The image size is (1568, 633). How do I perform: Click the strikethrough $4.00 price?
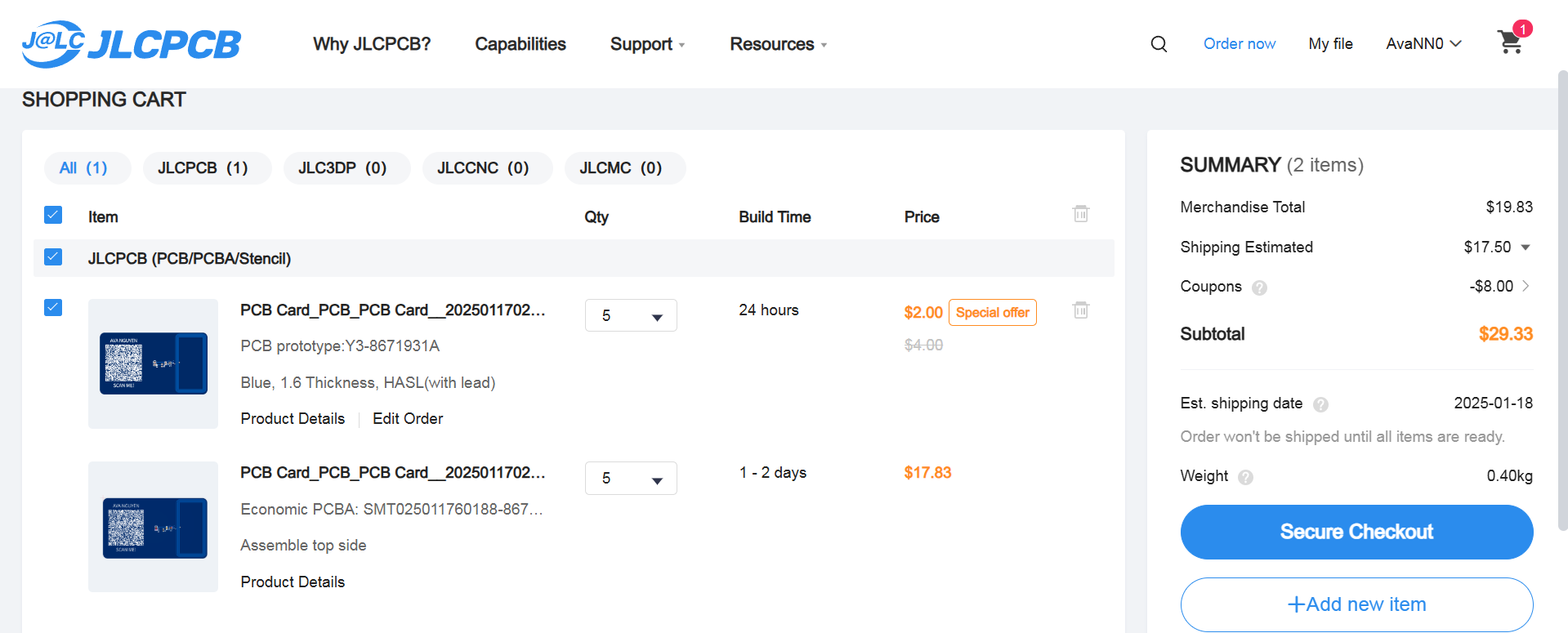point(923,345)
